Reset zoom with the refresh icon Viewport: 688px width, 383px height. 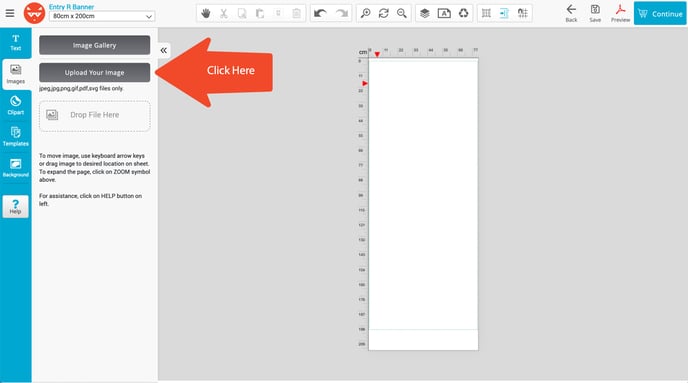coord(383,14)
